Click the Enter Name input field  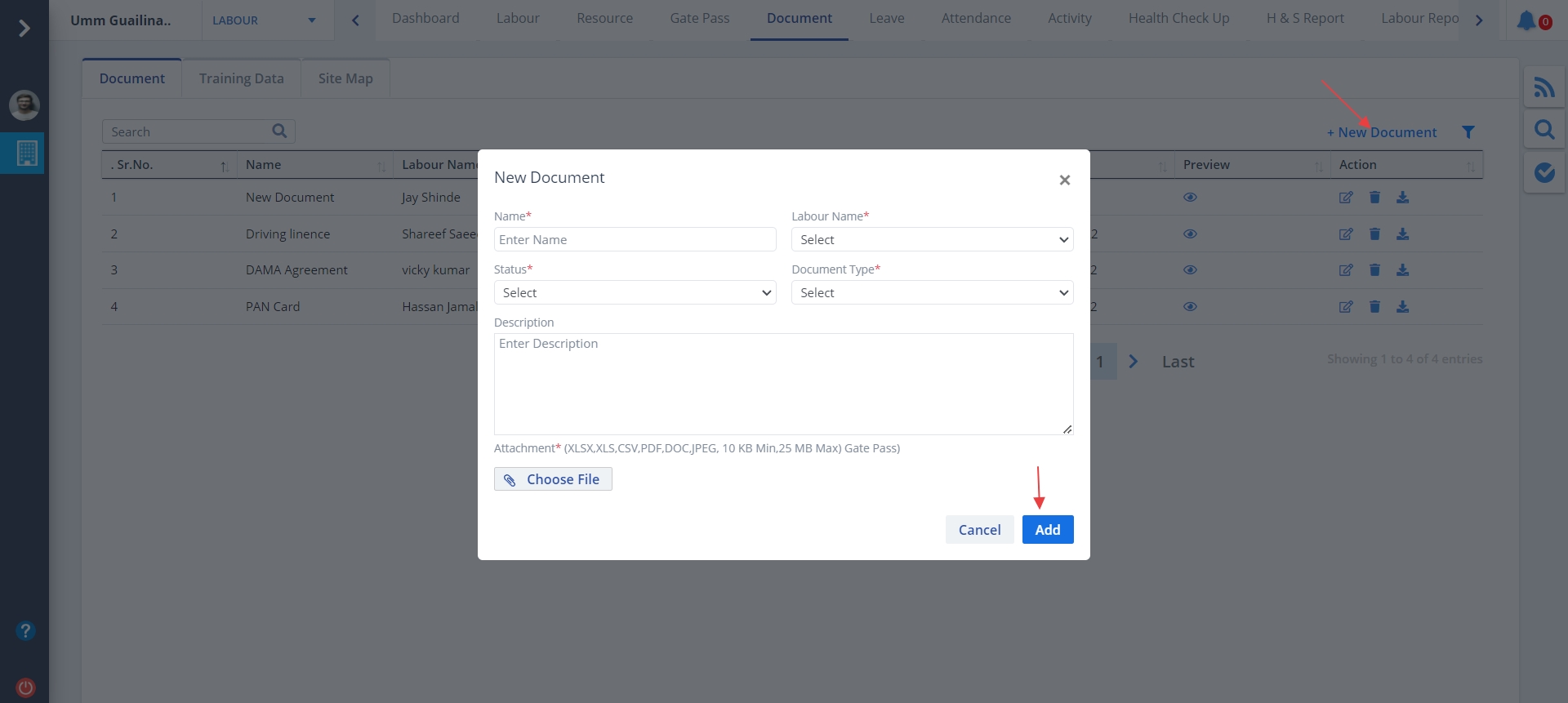(x=635, y=239)
